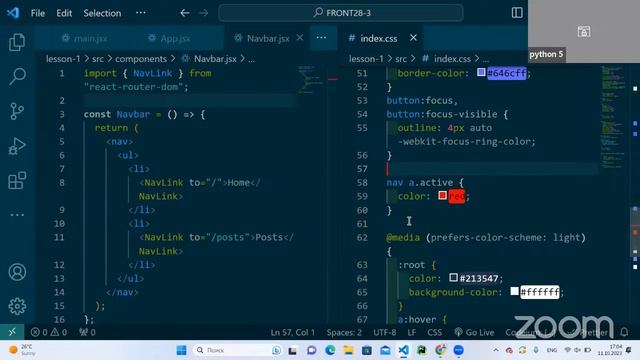The width and height of the screenshot is (640, 360).
Task: Click the VS Code logo icon
Action: click(x=13, y=13)
